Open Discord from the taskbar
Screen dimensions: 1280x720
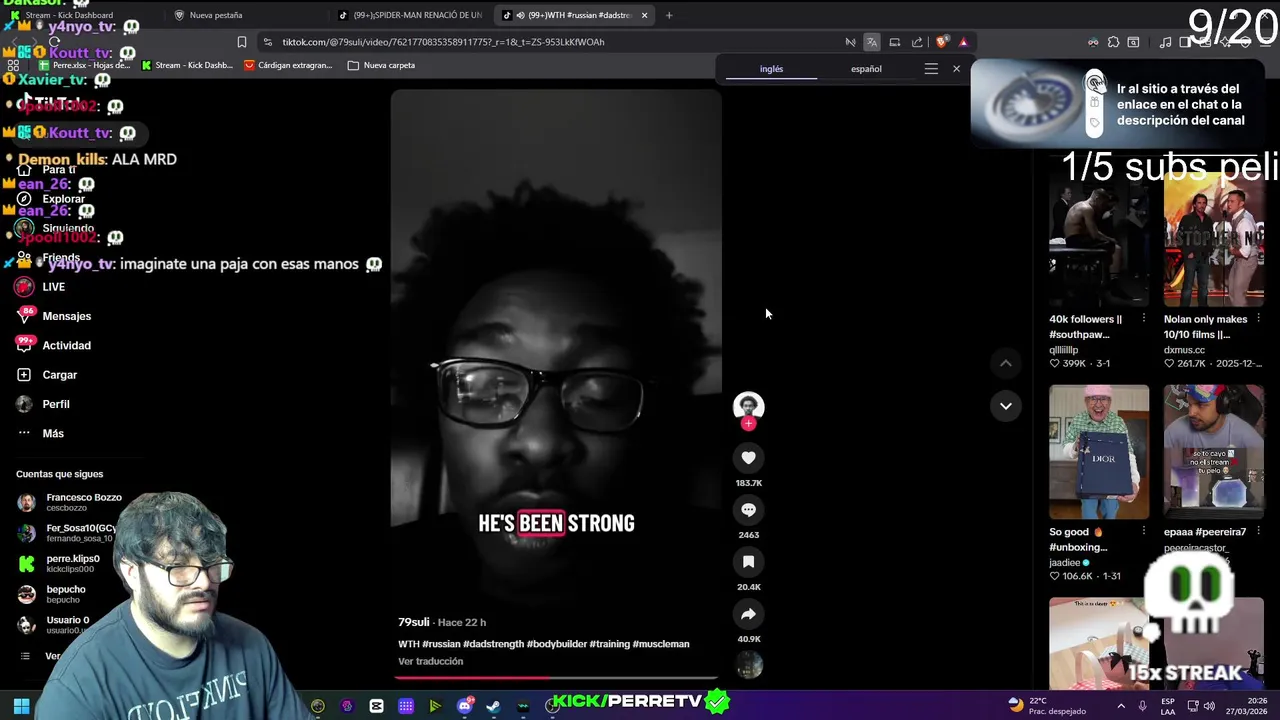coord(464,707)
